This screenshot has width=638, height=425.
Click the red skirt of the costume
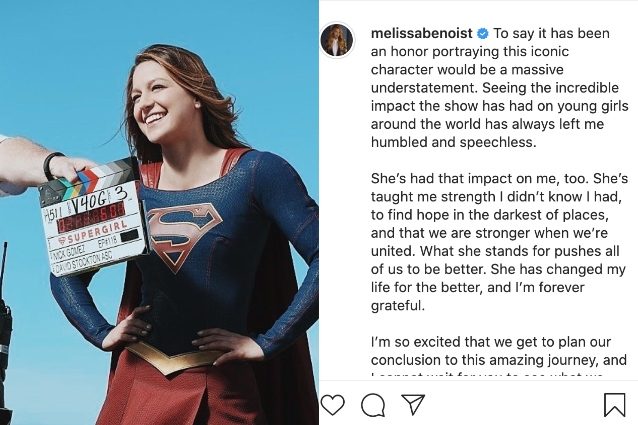click(160, 395)
